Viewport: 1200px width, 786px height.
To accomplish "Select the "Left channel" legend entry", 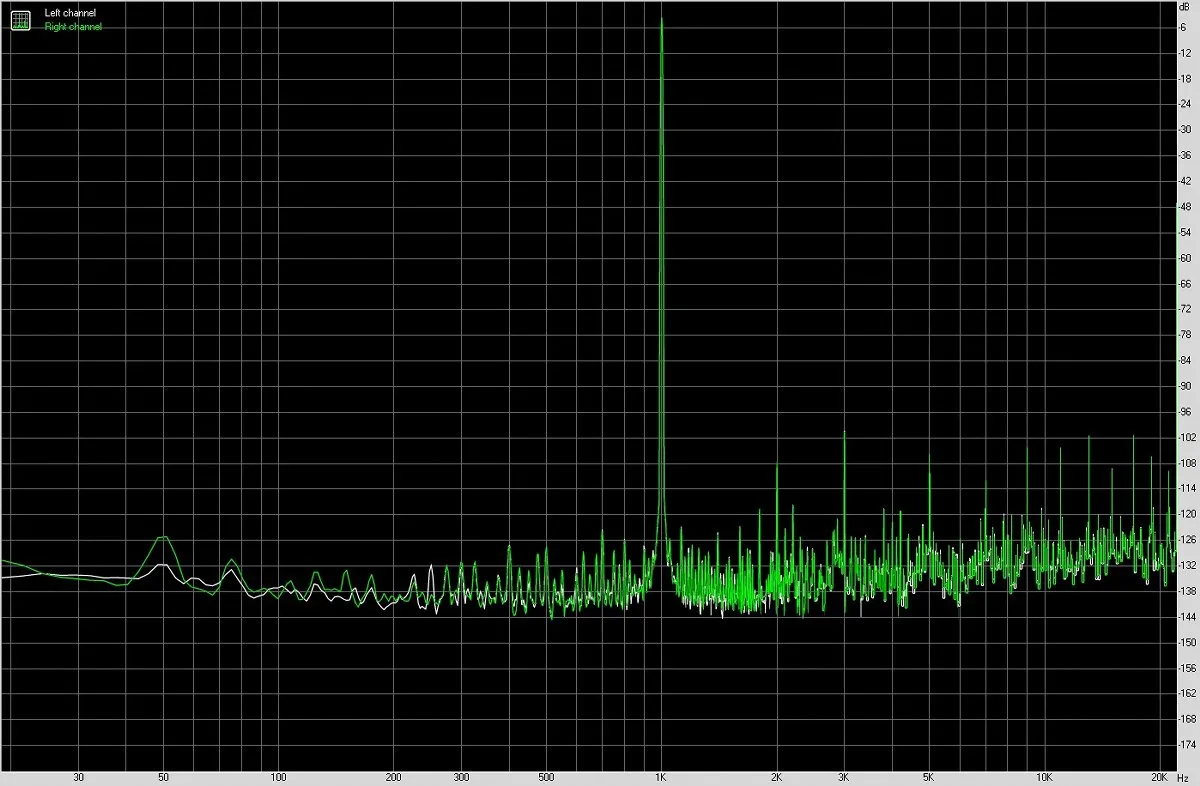I will tap(70, 14).
